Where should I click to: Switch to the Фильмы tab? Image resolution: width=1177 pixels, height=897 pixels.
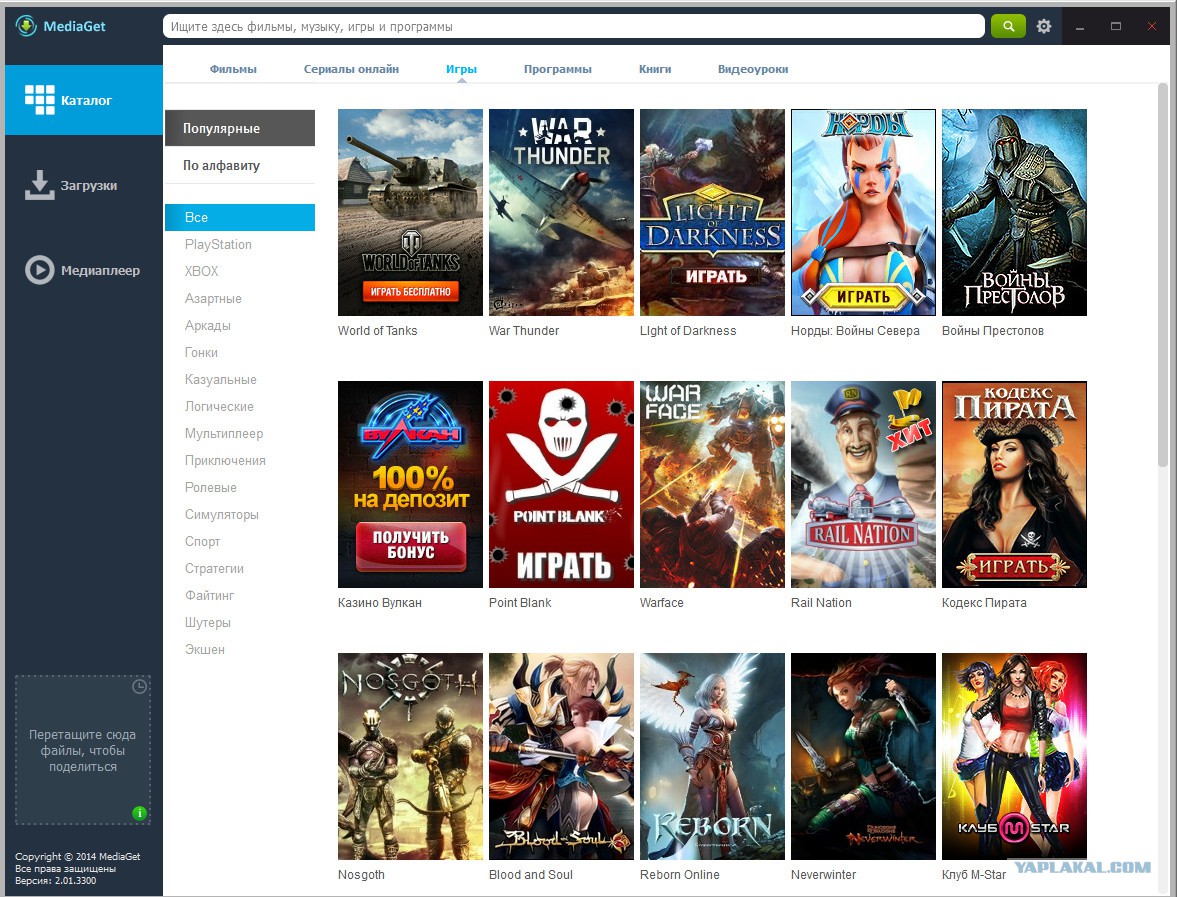pos(233,69)
